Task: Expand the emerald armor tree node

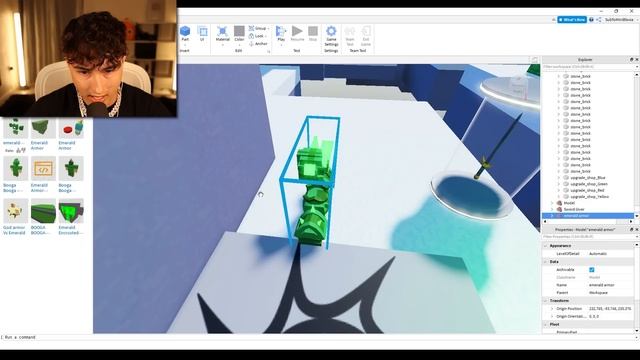Action: [x=552, y=216]
